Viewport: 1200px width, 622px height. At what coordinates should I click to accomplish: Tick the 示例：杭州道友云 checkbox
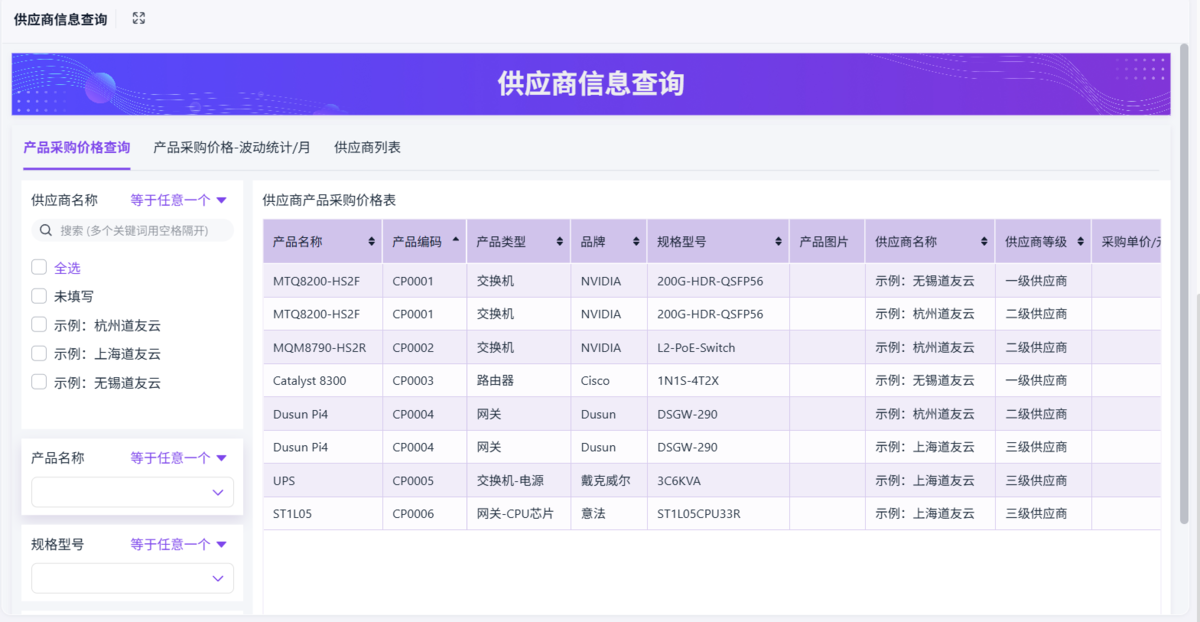tap(39, 325)
